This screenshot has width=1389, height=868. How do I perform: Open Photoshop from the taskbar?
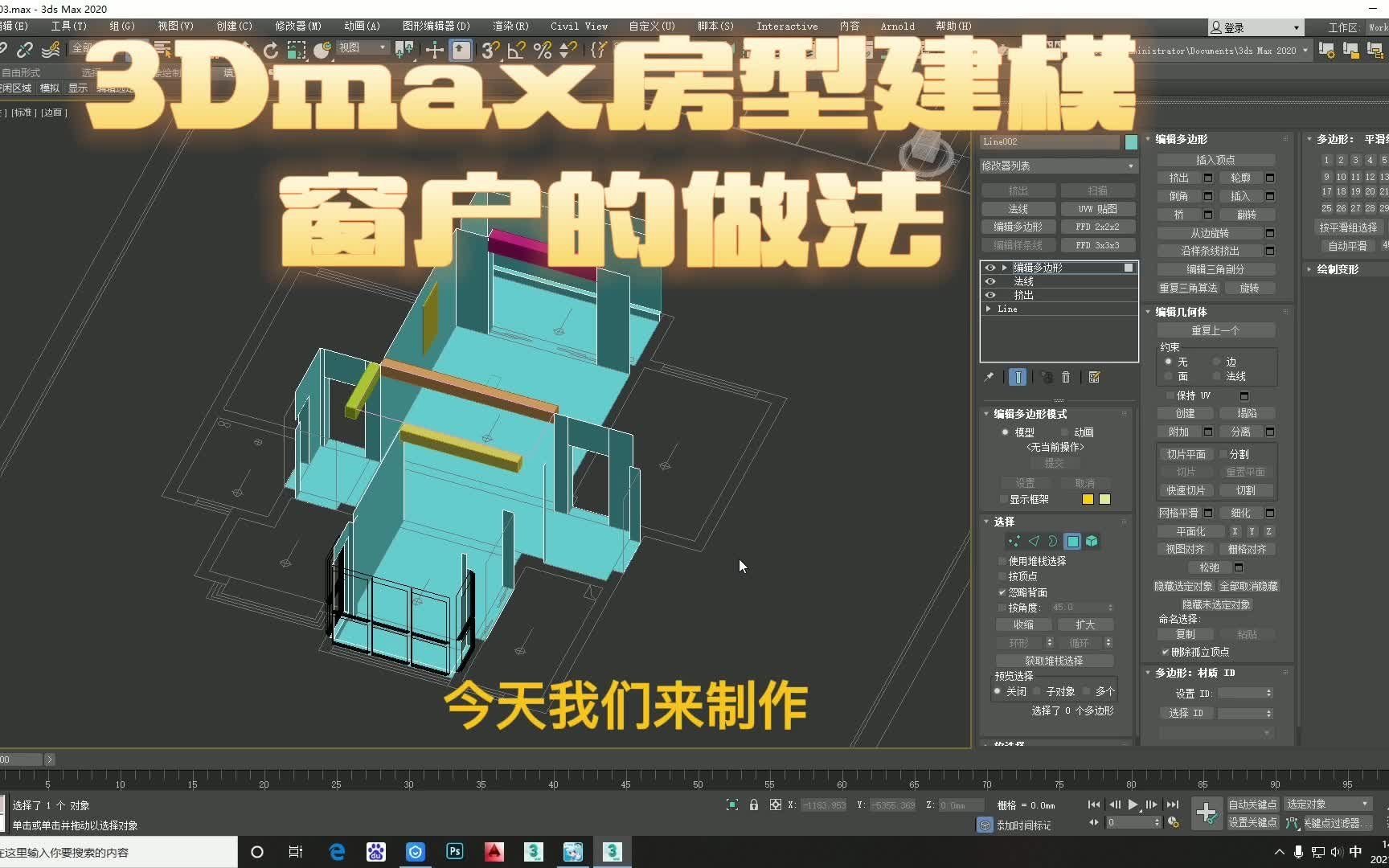point(454,852)
